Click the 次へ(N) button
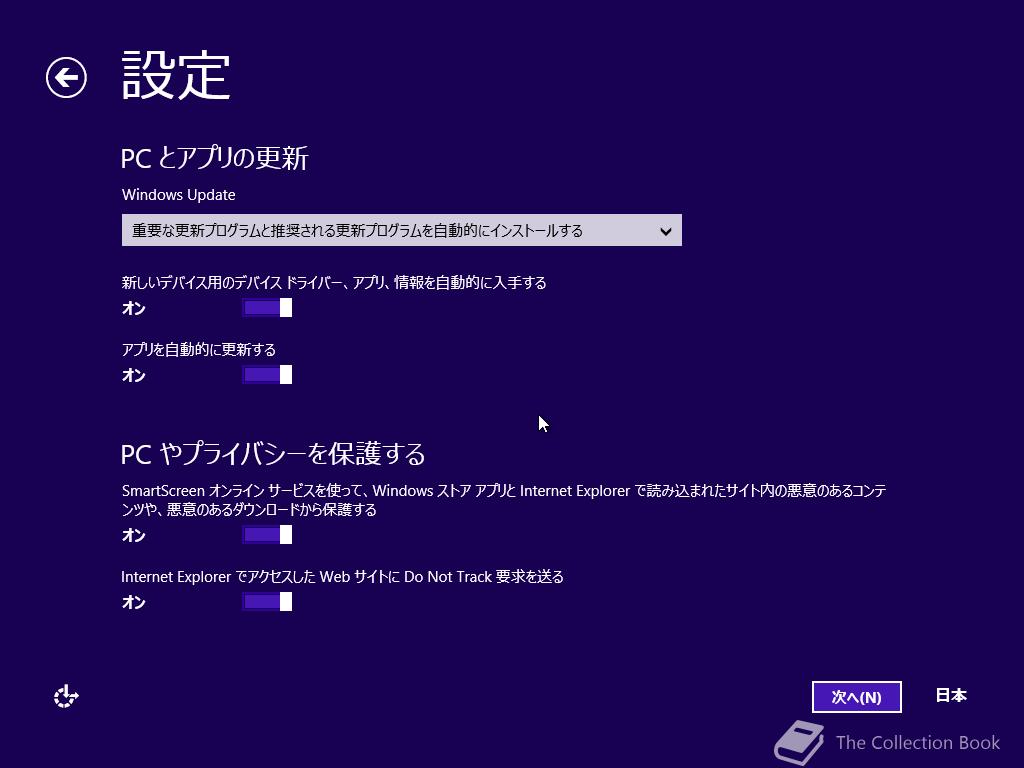 (x=856, y=697)
